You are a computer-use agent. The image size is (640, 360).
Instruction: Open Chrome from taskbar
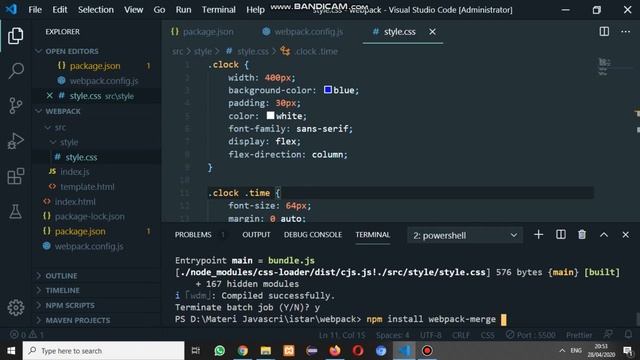pyautogui.click(x=243, y=351)
